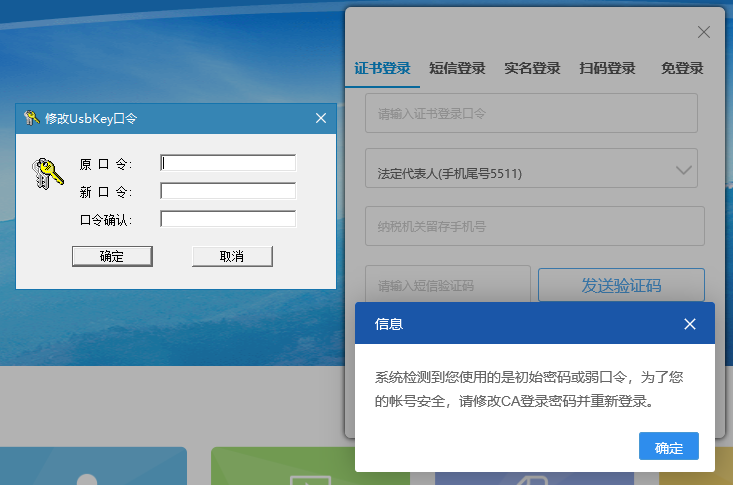
Task: Focus the 原口令 input field
Action: (228, 163)
